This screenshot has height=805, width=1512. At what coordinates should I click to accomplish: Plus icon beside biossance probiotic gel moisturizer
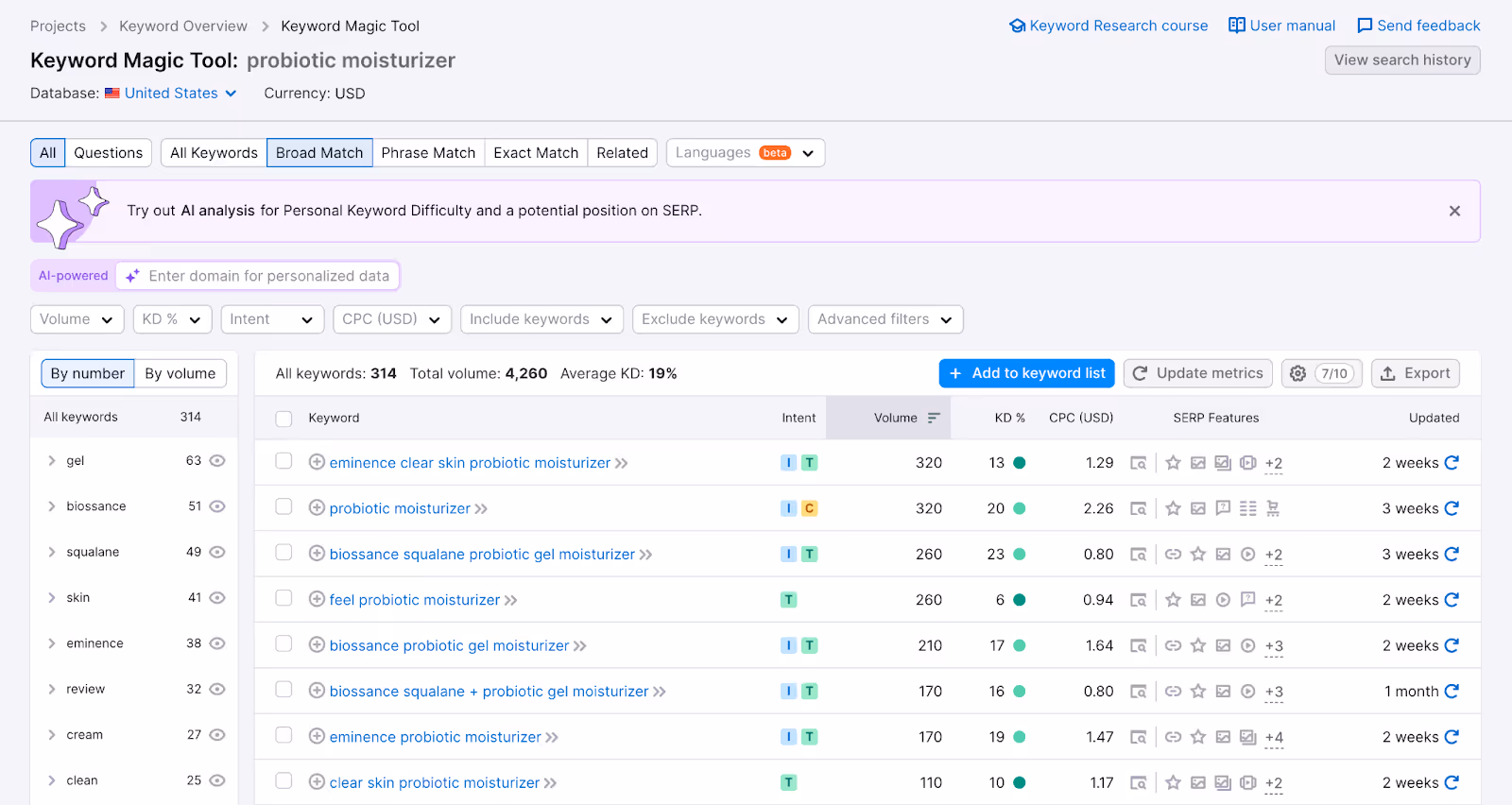(x=318, y=645)
